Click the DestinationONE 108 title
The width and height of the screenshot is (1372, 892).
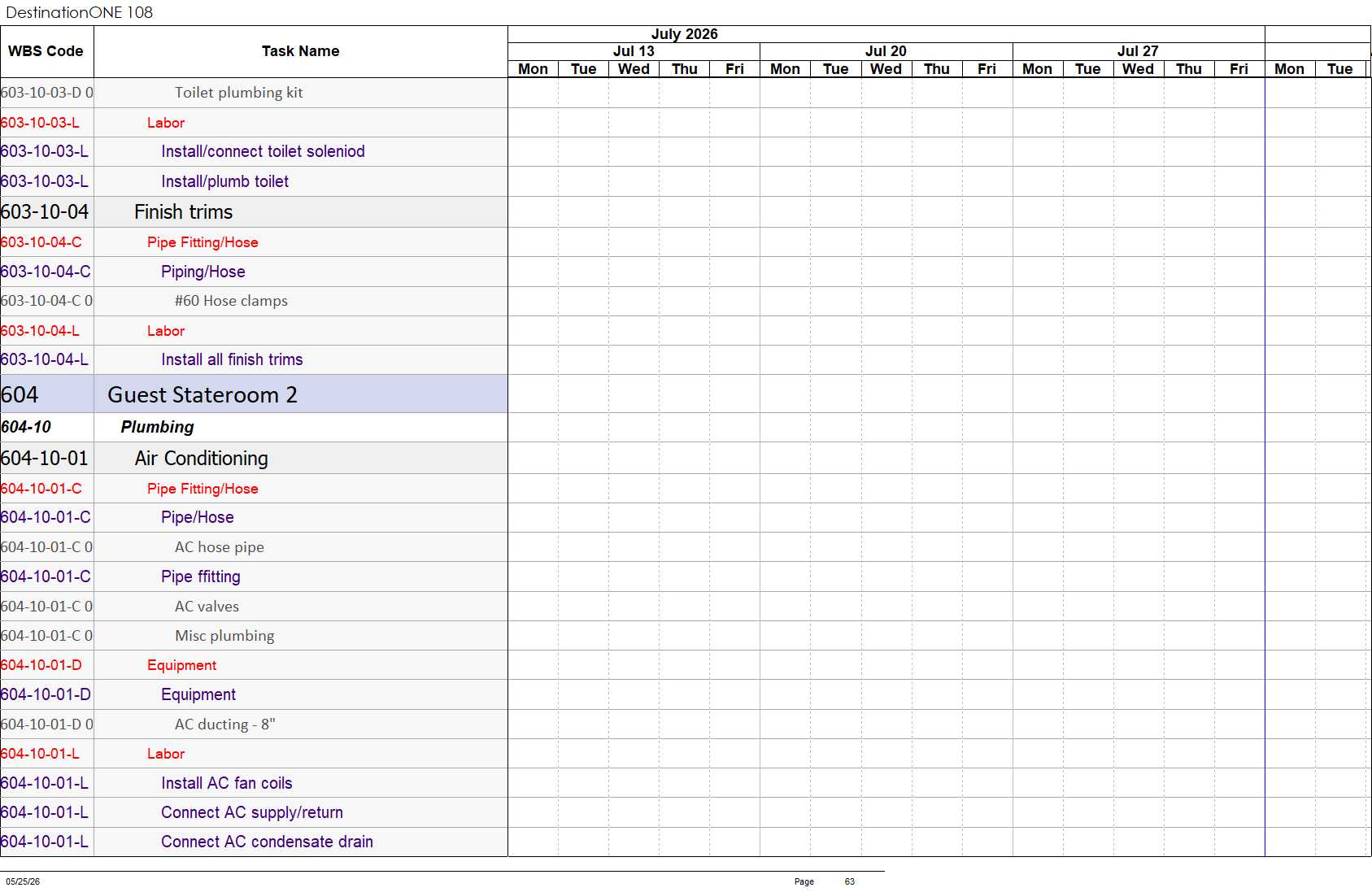pos(79,12)
